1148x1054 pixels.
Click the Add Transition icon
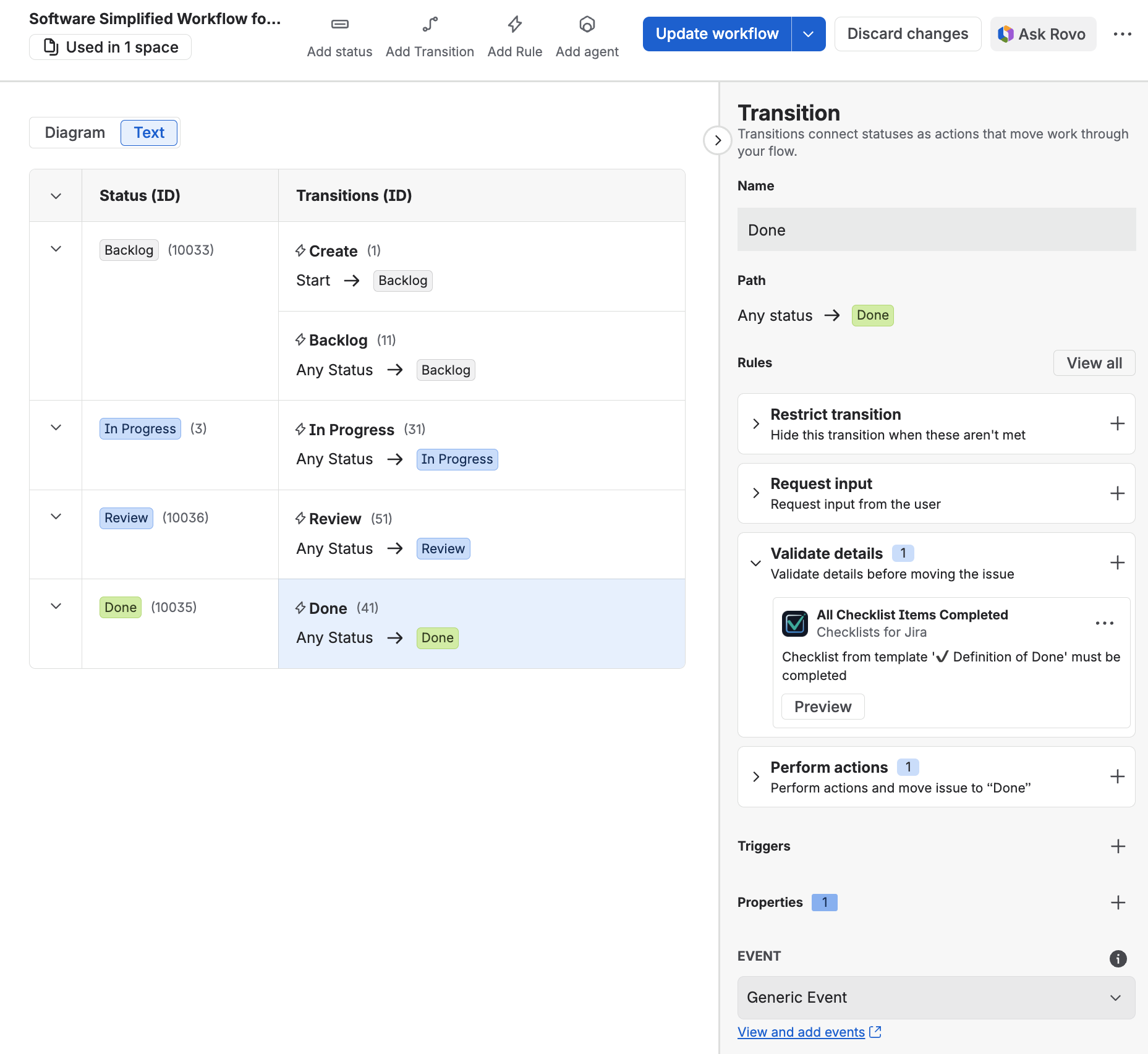tap(430, 25)
